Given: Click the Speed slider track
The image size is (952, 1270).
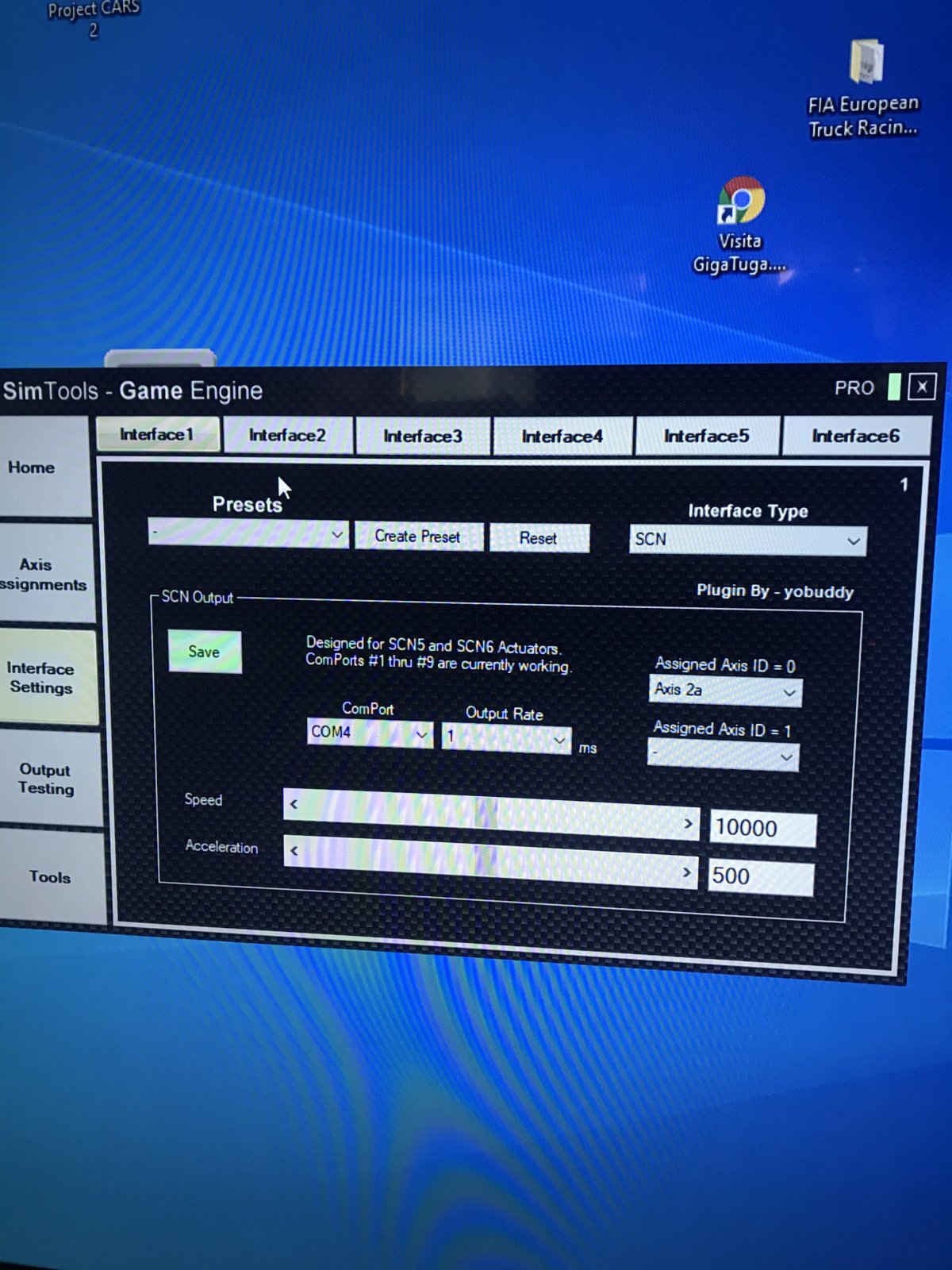Looking at the screenshot, I should pyautogui.click(x=489, y=814).
